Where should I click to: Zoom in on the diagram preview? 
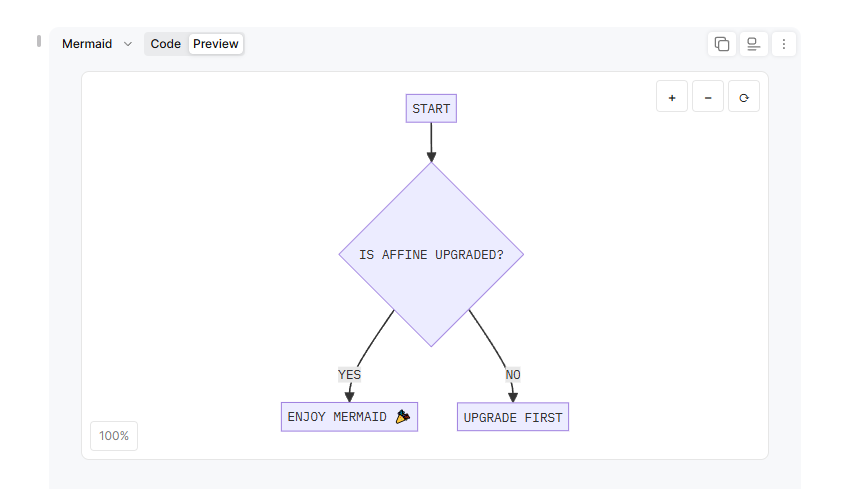point(672,97)
